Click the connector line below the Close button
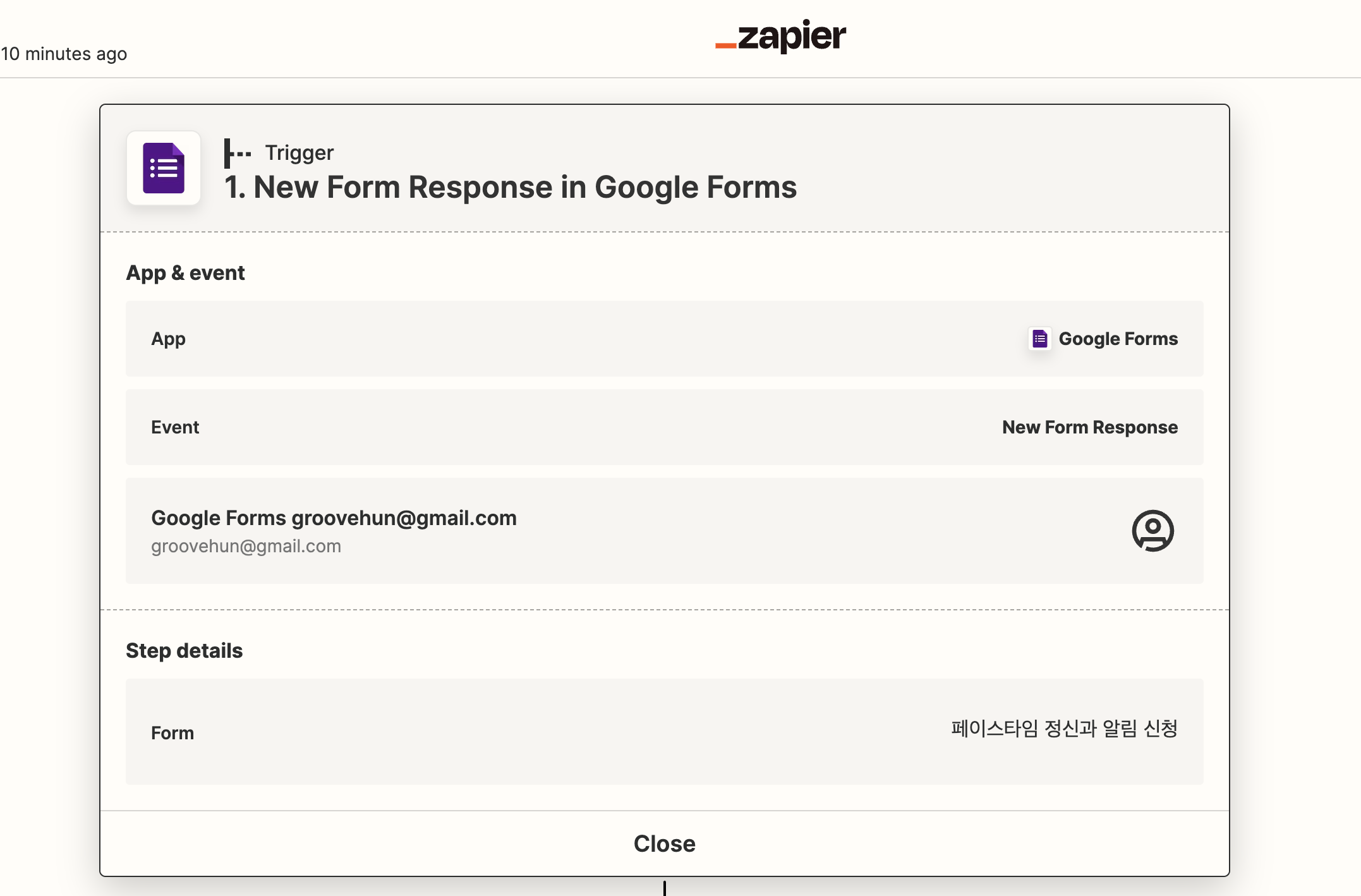The image size is (1361, 896). pos(665,887)
